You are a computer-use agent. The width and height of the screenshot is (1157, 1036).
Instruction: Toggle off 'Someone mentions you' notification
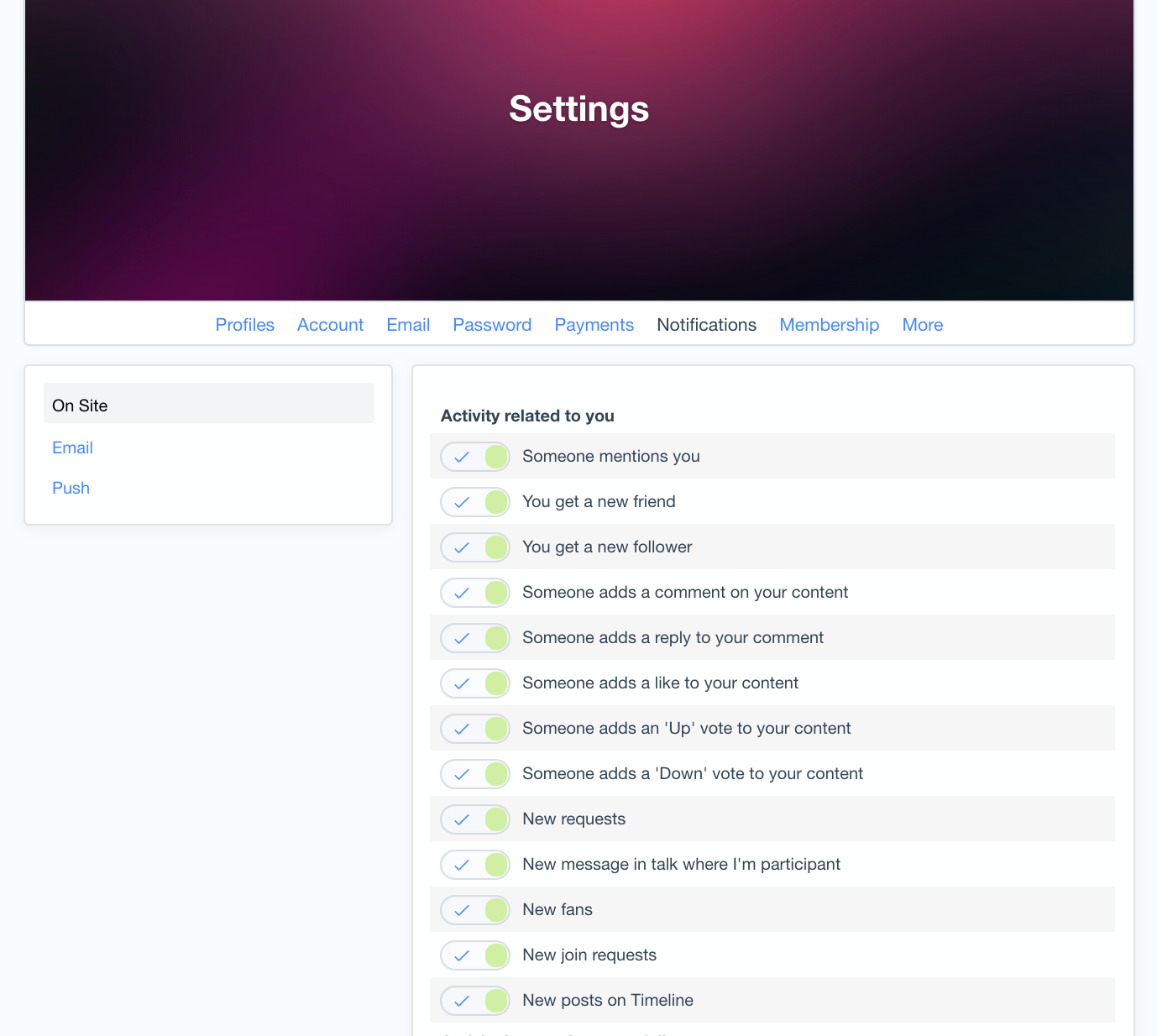[x=475, y=457]
